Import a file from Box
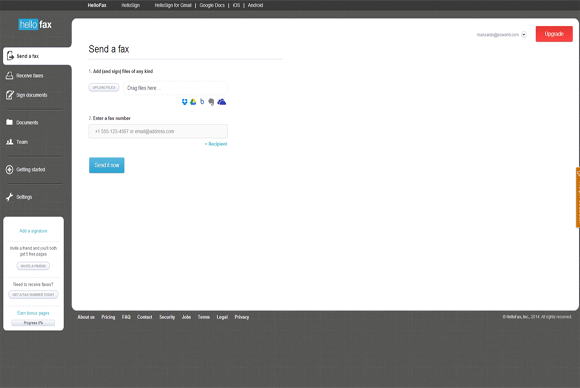 point(202,102)
